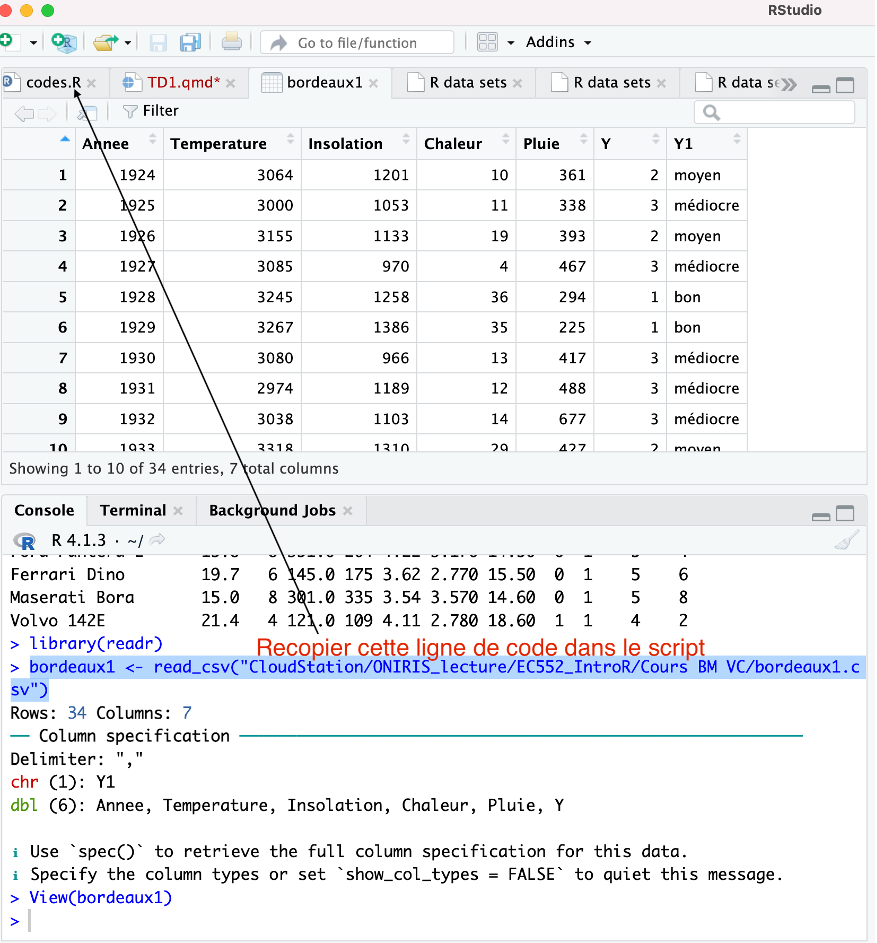The image size is (877, 943).
Task: Click the back navigation arrow in viewer
Action: (x=24, y=112)
